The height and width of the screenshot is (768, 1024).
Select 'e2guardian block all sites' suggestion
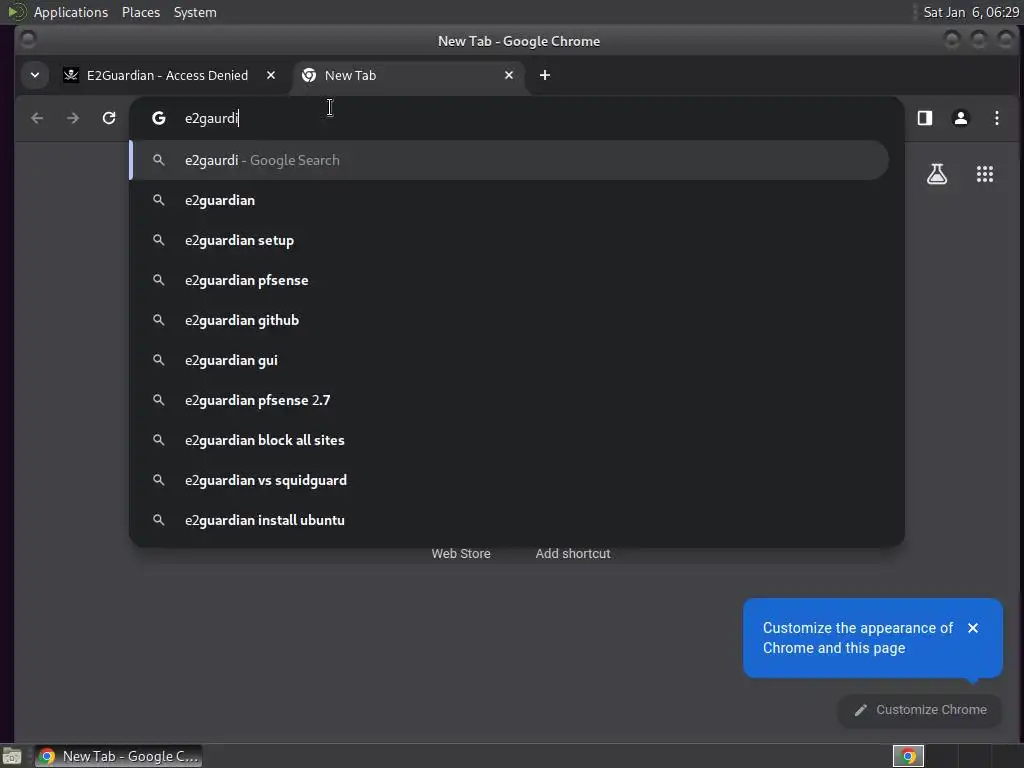[x=510, y=440]
